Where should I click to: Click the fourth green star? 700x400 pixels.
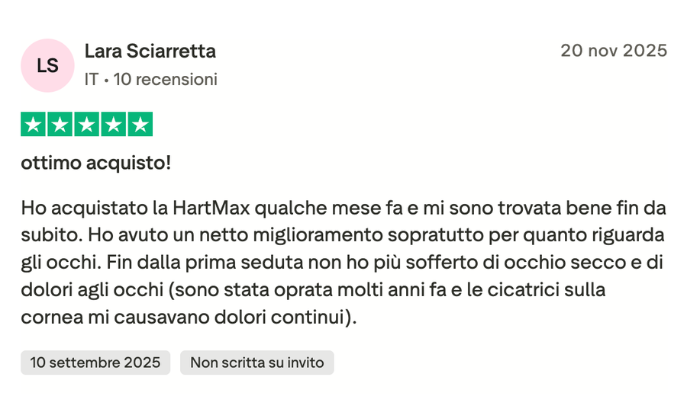pyautogui.click(x=114, y=125)
